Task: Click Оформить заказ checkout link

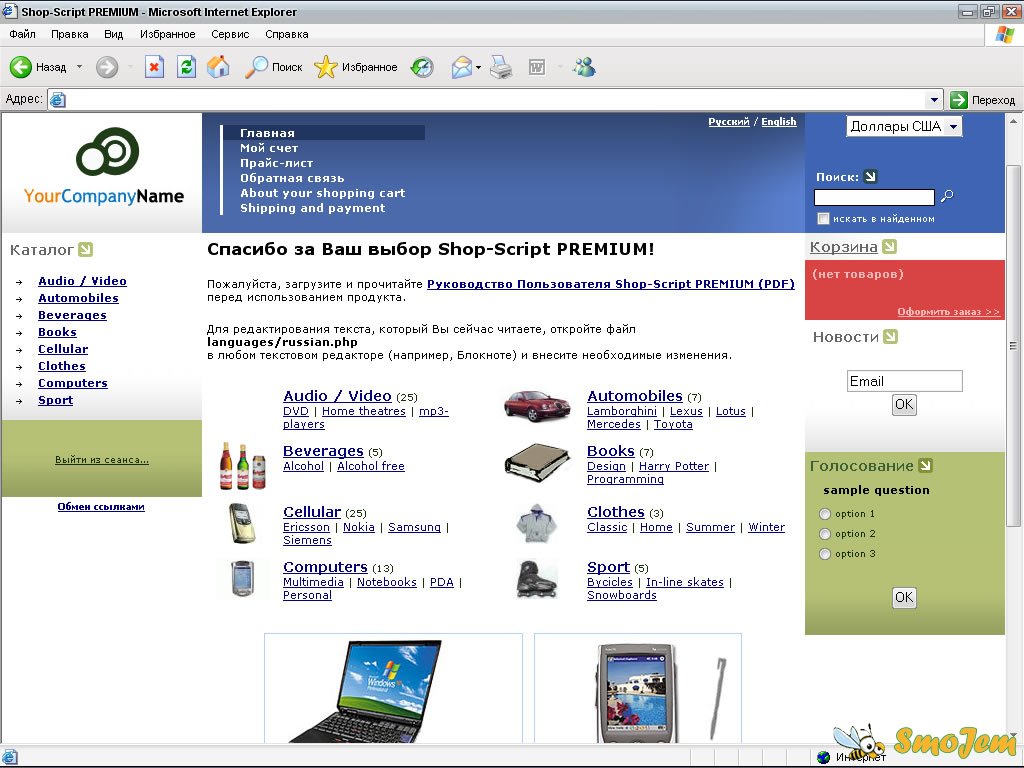Action: 948,312
